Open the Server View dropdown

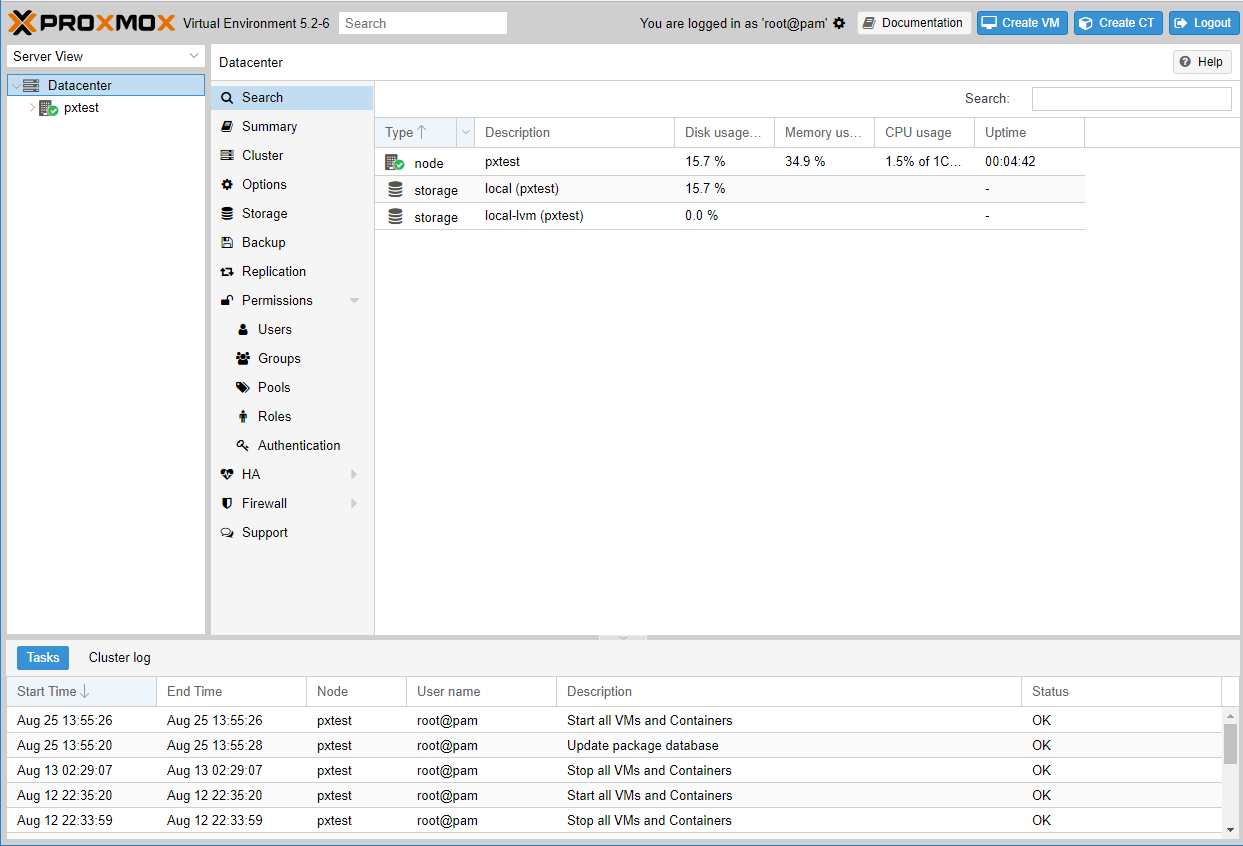106,56
